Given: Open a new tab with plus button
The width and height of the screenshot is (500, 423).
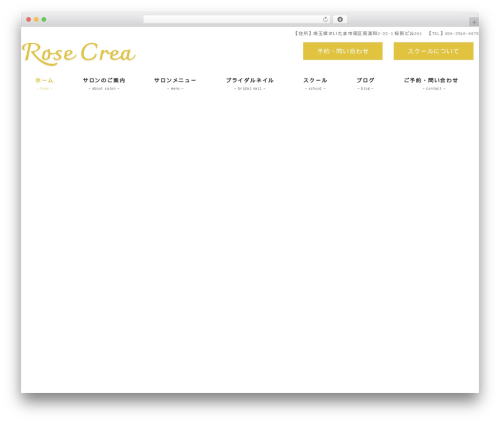Looking at the screenshot, I should (x=474, y=22).
